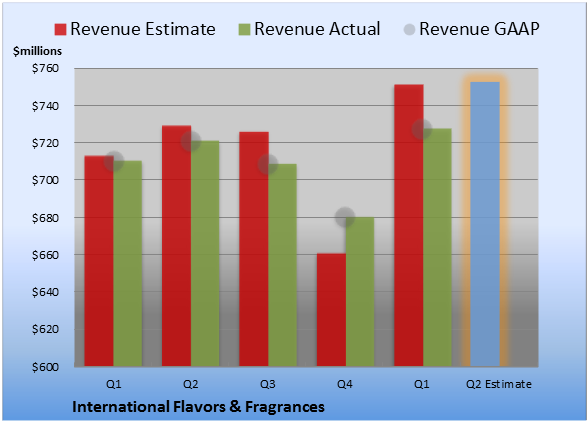The image size is (588, 422).
Task: Select the "Revenue Actual" legend label
Action: click(x=317, y=29)
